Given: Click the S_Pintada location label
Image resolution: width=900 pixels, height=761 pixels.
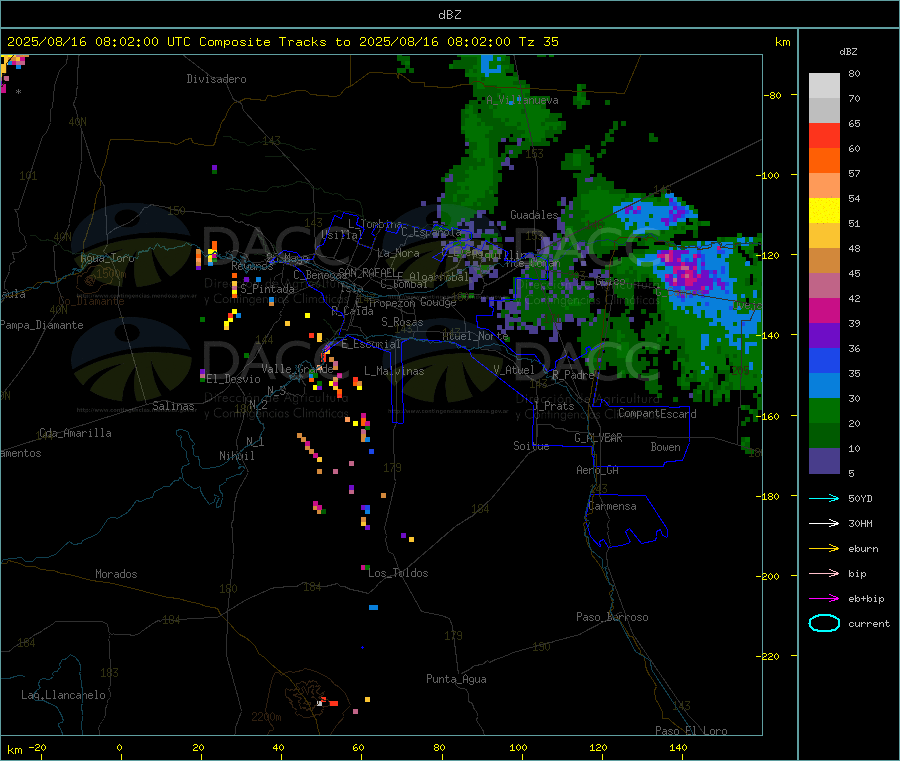Looking at the screenshot, I should (x=267, y=289).
